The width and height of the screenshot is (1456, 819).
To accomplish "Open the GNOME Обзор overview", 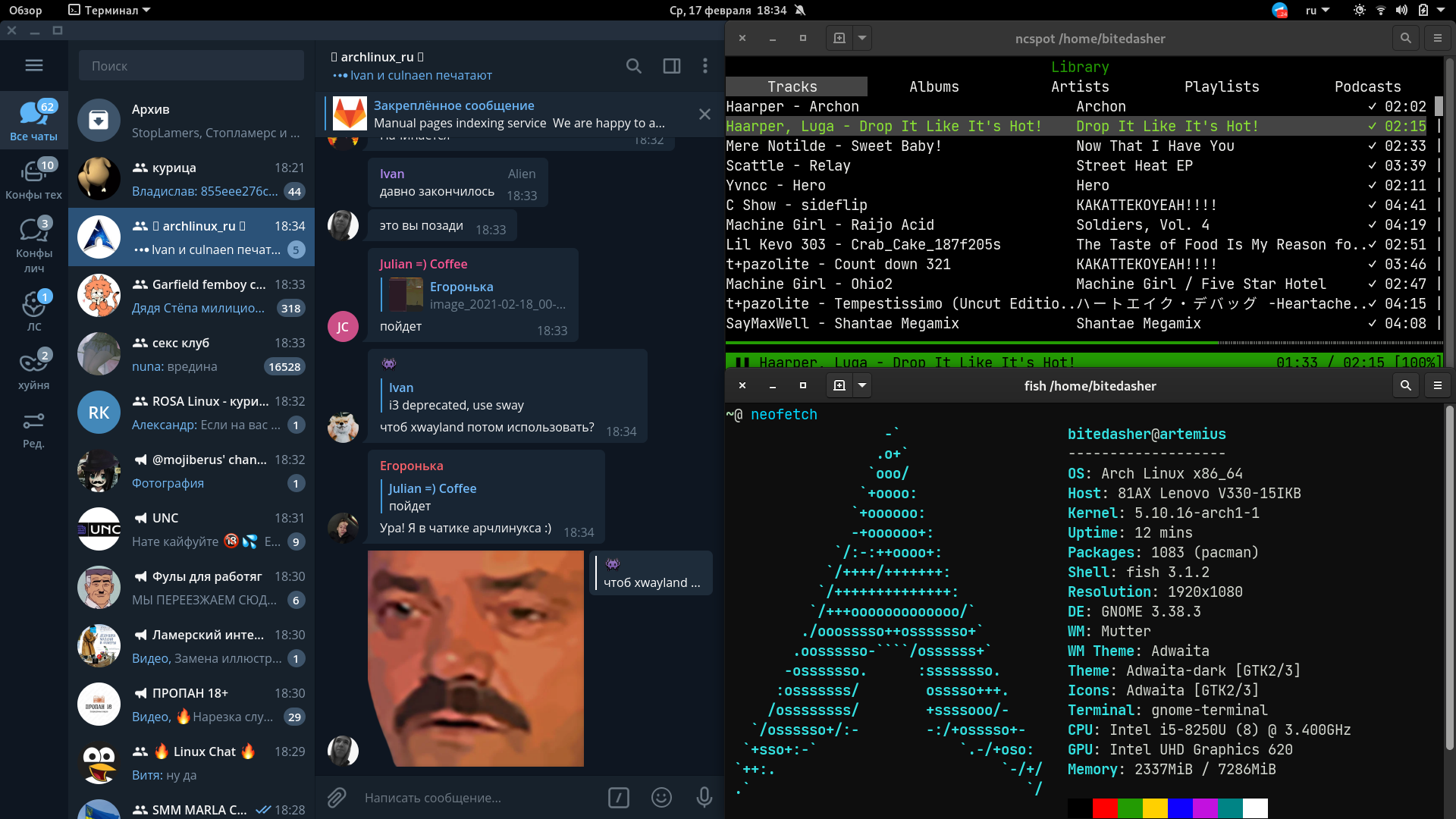I will click(26, 10).
